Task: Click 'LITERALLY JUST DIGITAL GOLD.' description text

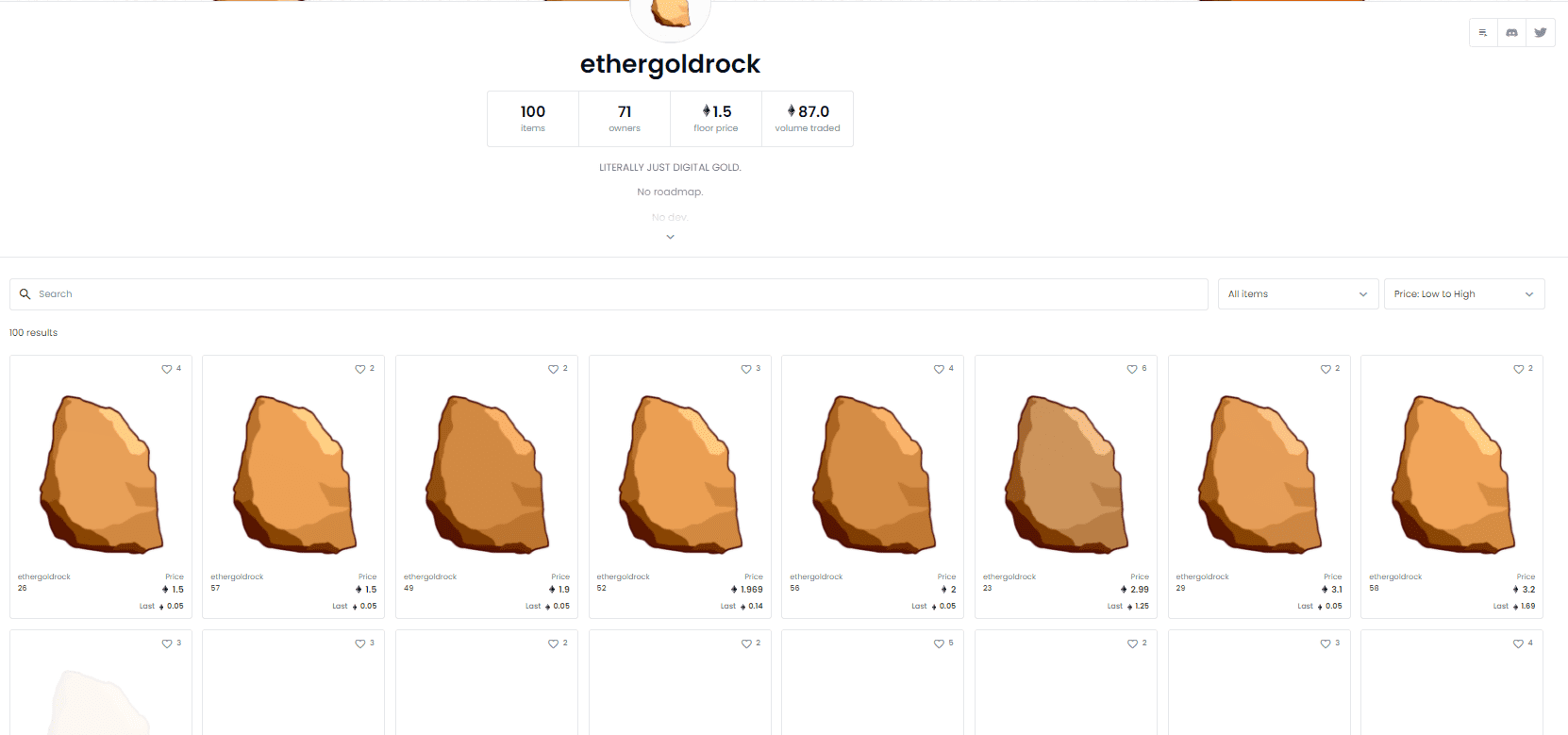Action: pos(670,168)
